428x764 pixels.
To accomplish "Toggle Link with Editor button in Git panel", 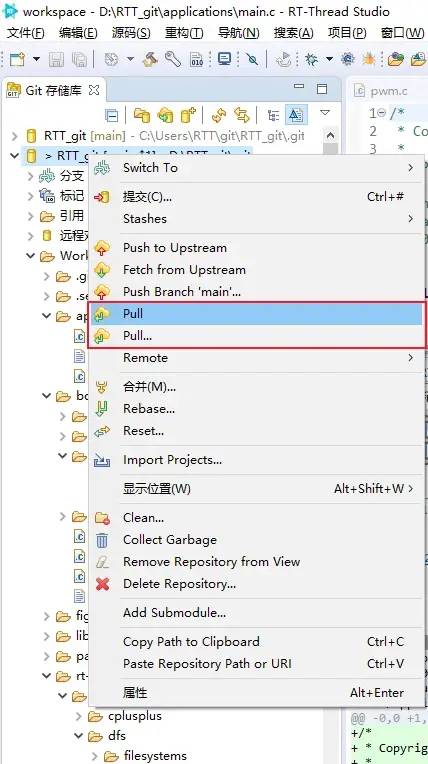I will click(242, 115).
